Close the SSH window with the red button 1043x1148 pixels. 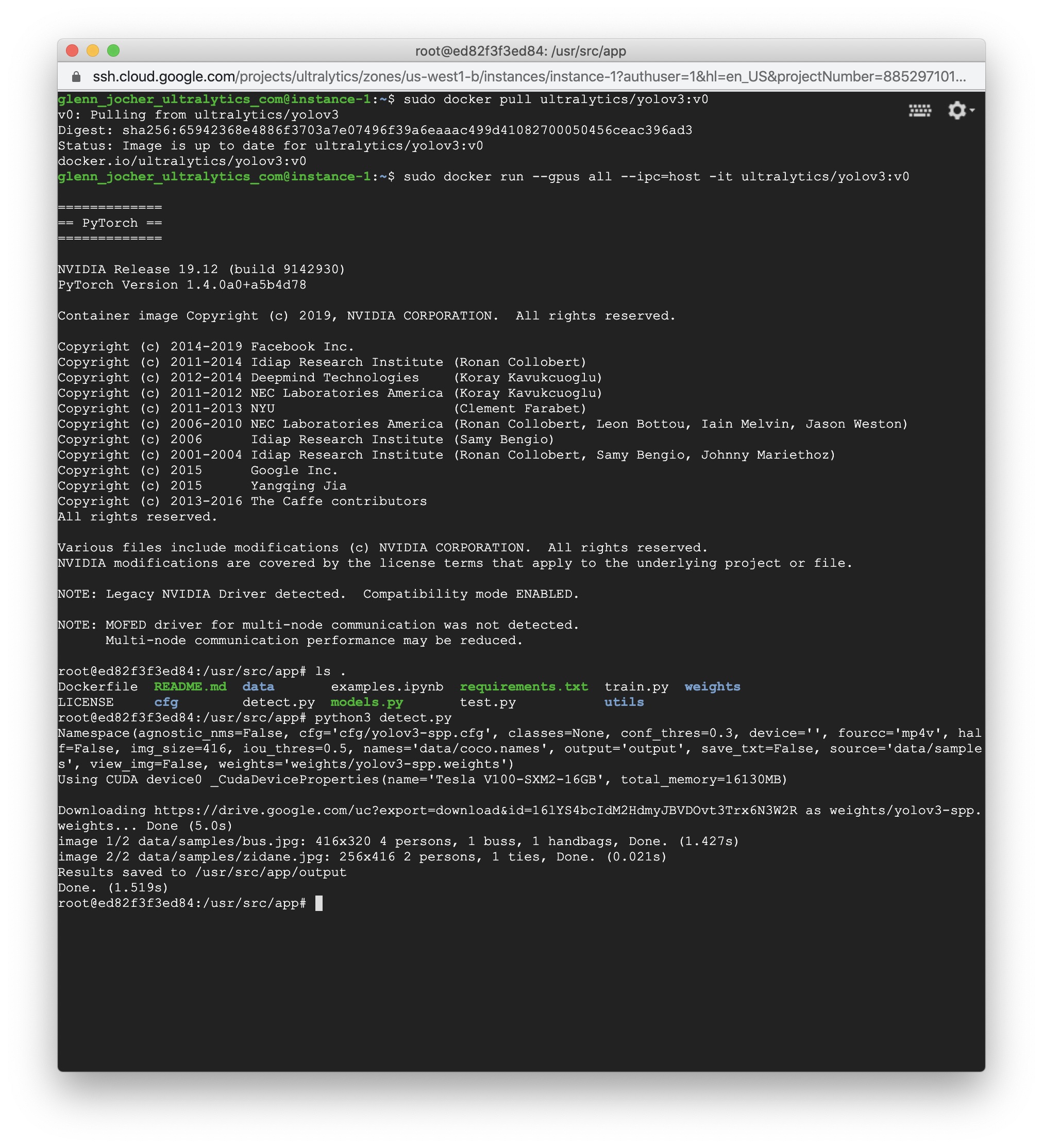[72, 50]
